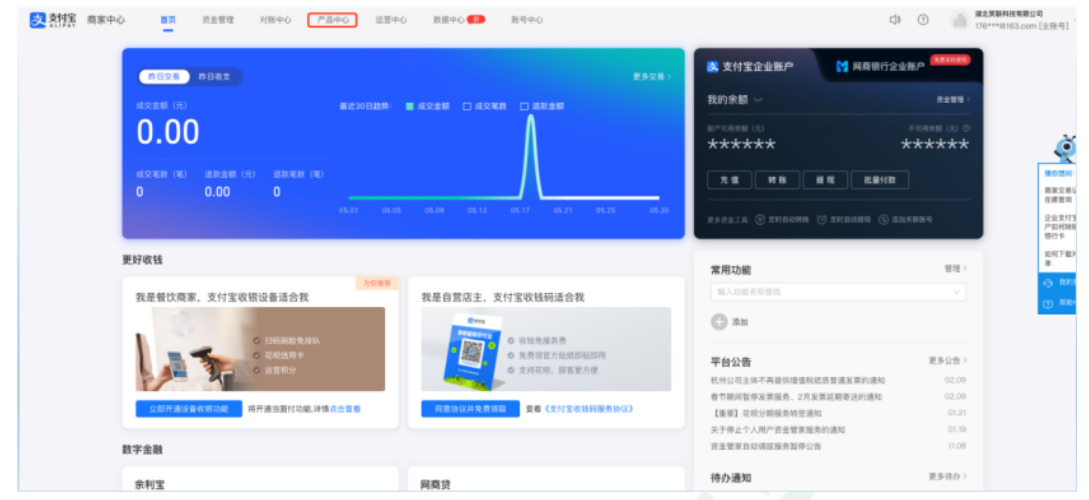Open notice 【重要】花呗分期服务转签通知
This screenshot has width=1089, height=500.
765,413
